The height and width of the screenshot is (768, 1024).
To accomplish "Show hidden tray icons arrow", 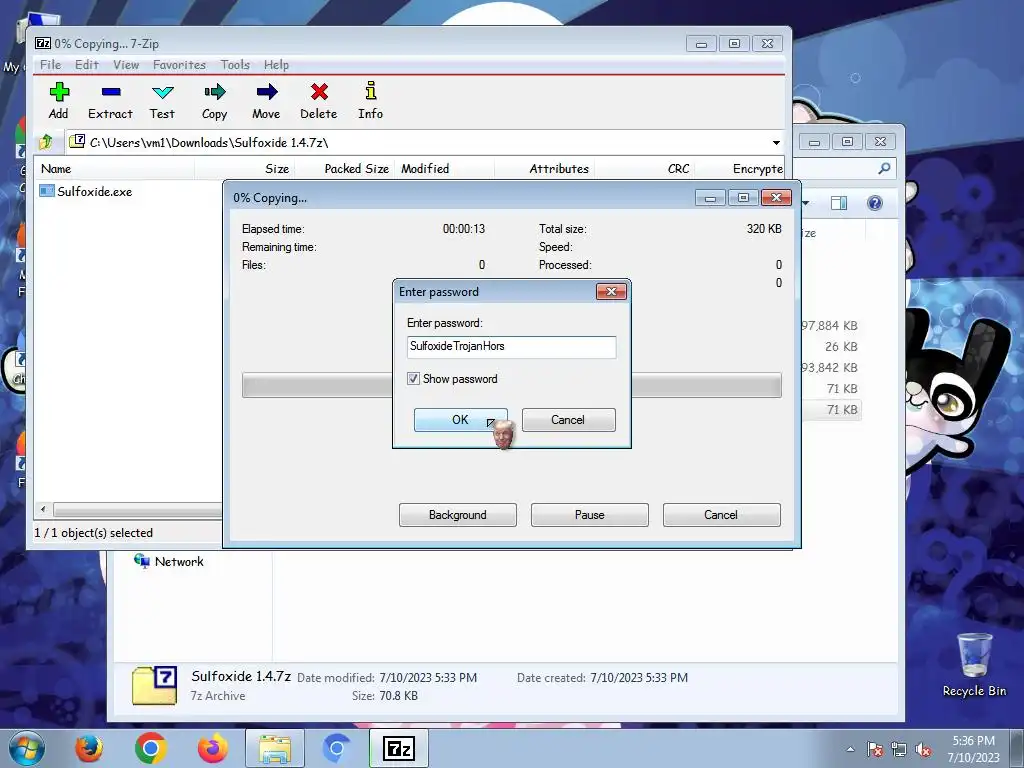I will click(x=850, y=750).
